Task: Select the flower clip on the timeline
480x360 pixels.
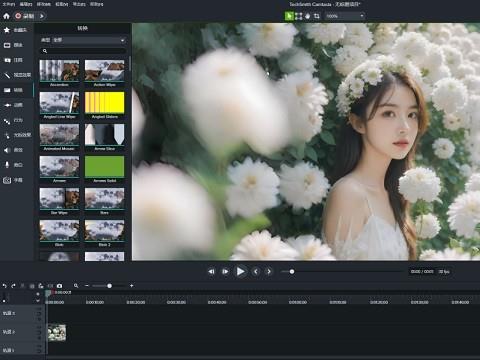Action: [57, 333]
